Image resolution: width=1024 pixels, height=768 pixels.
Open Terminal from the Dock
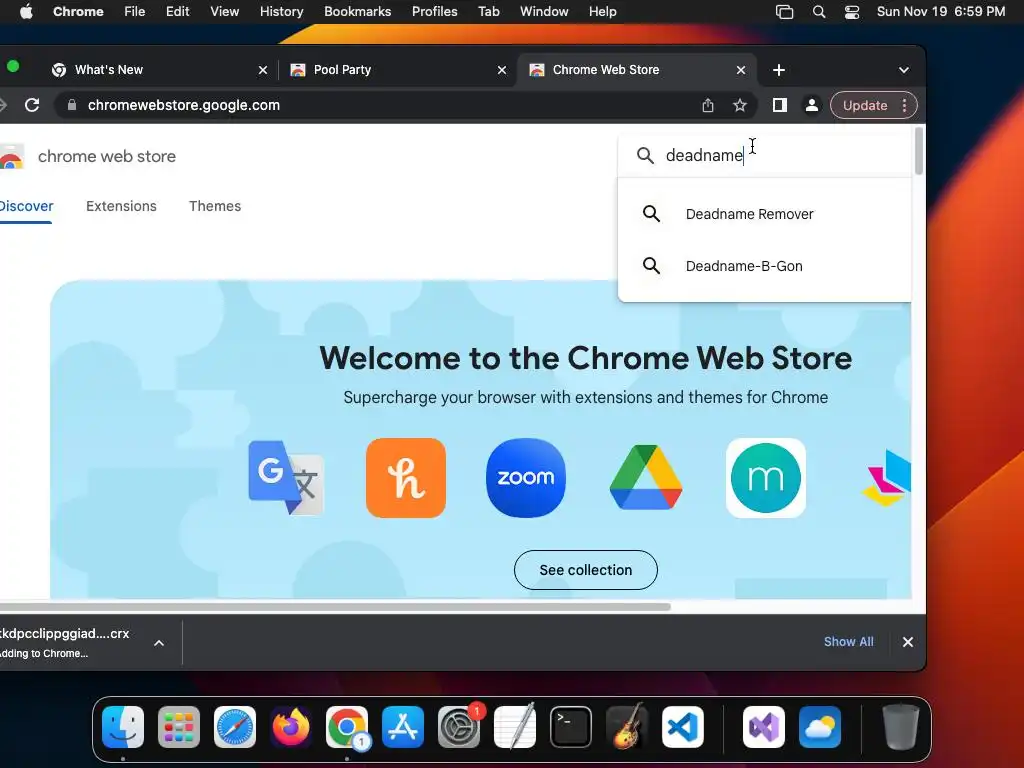click(x=571, y=727)
